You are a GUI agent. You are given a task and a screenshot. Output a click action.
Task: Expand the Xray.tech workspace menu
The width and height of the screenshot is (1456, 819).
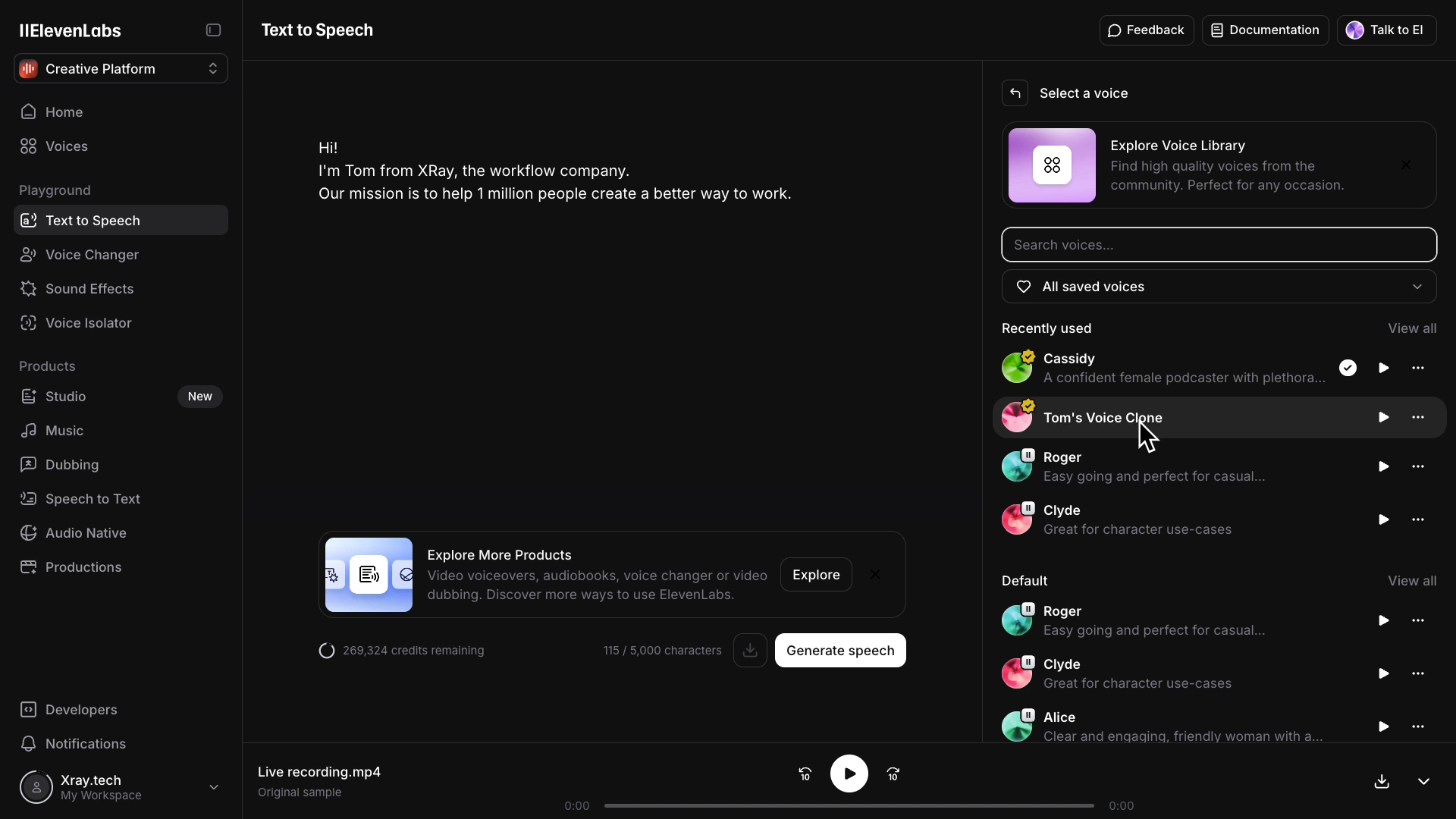coord(213,787)
